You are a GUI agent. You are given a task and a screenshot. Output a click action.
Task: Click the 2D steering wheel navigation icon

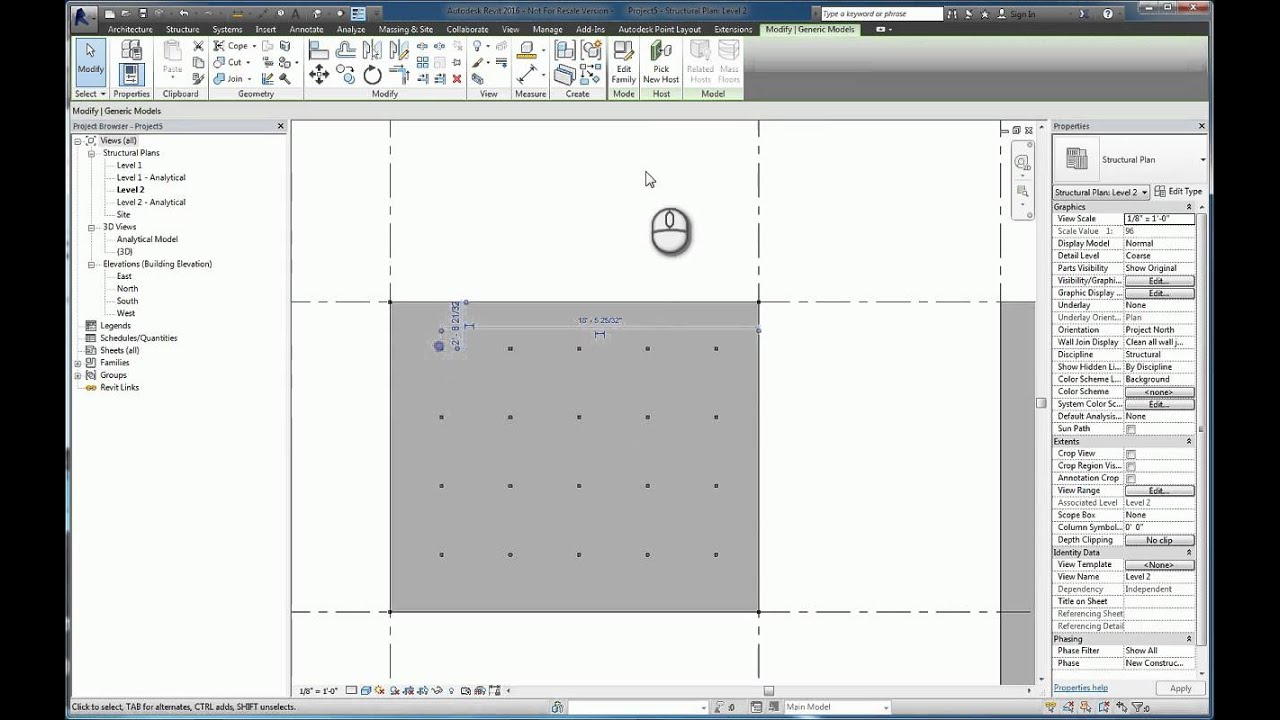pos(1022,162)
